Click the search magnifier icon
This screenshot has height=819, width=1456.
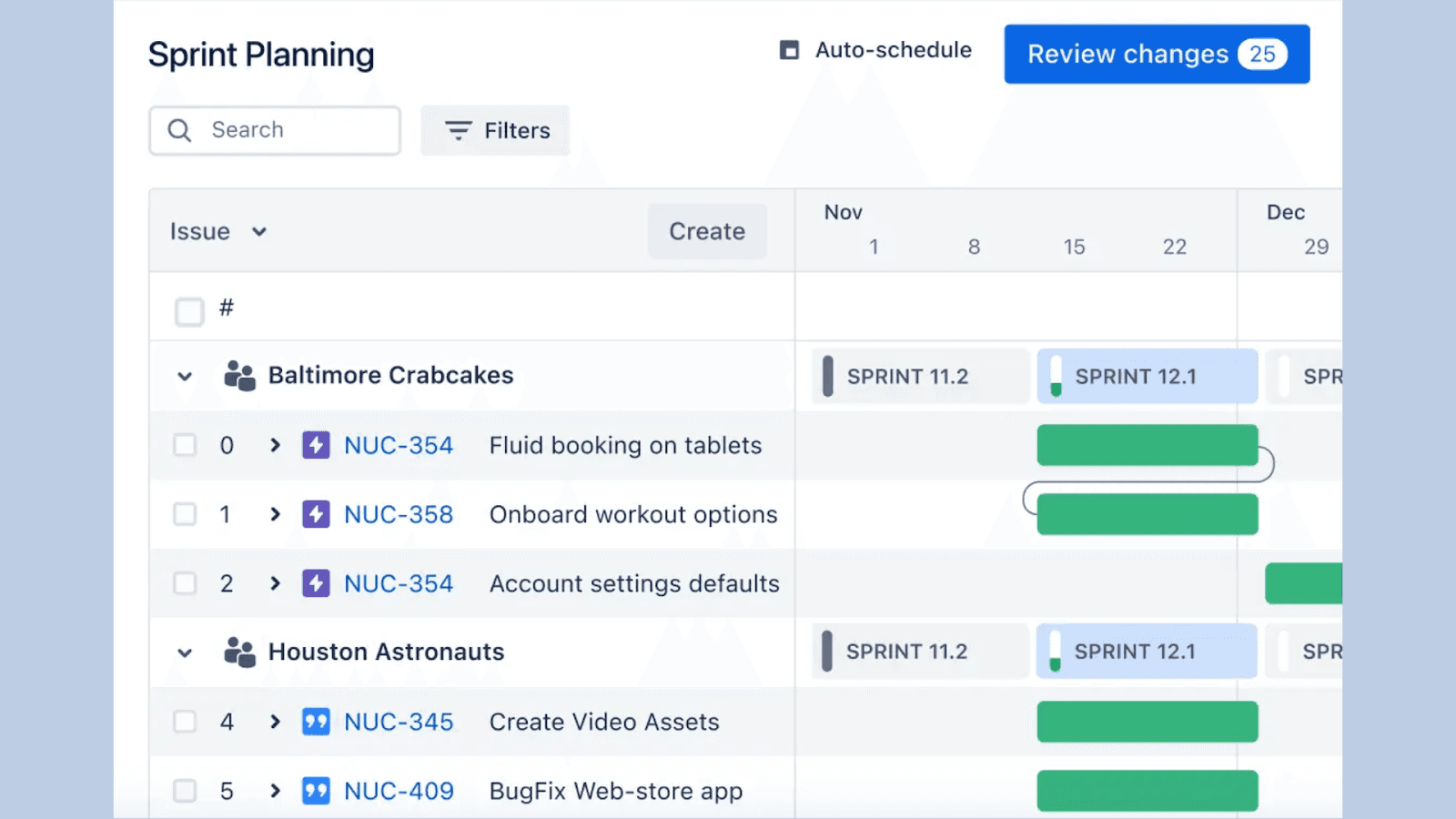(179, 130)
